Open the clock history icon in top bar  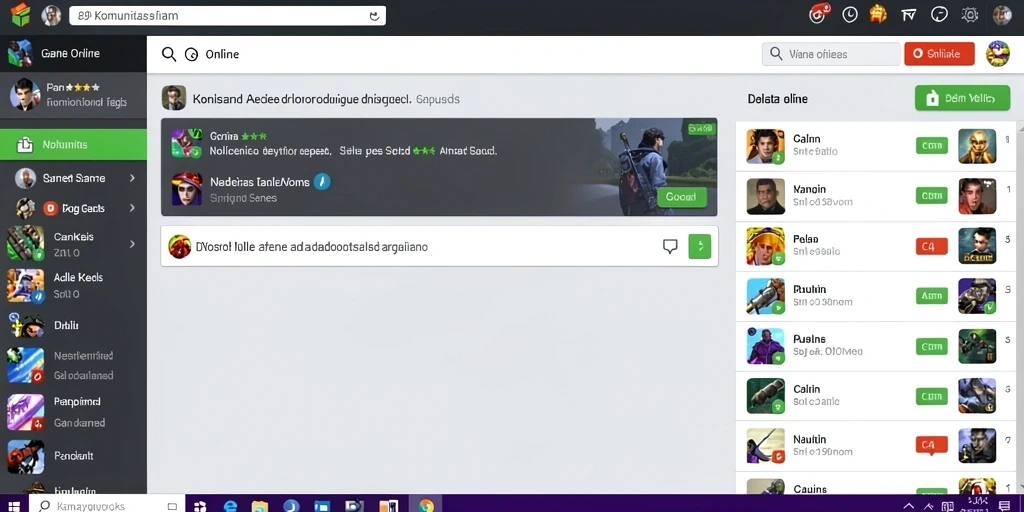(850, 14)
